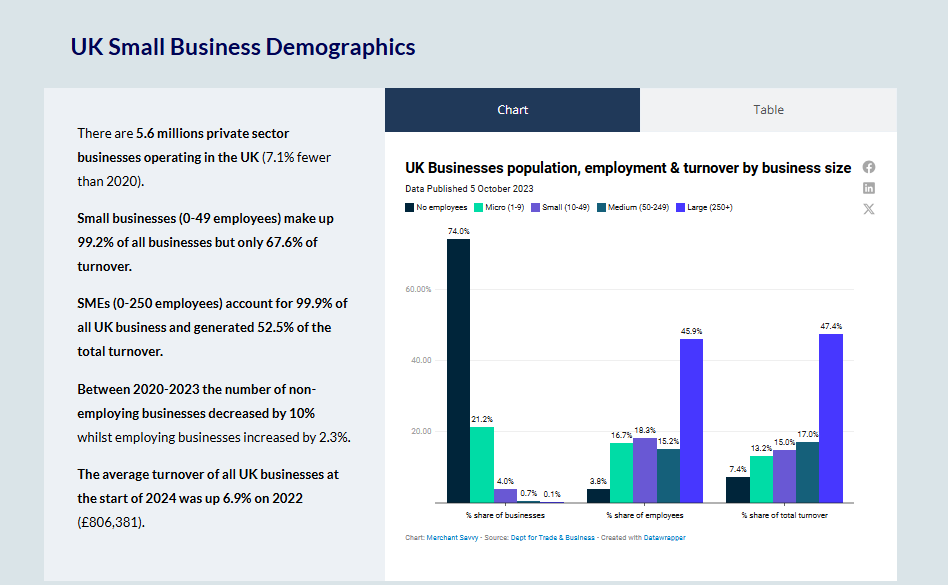The height and width of the screenshot is (585, 948).
Task: Click the Large (250+) legend swatch
Action: click(680, 207)
